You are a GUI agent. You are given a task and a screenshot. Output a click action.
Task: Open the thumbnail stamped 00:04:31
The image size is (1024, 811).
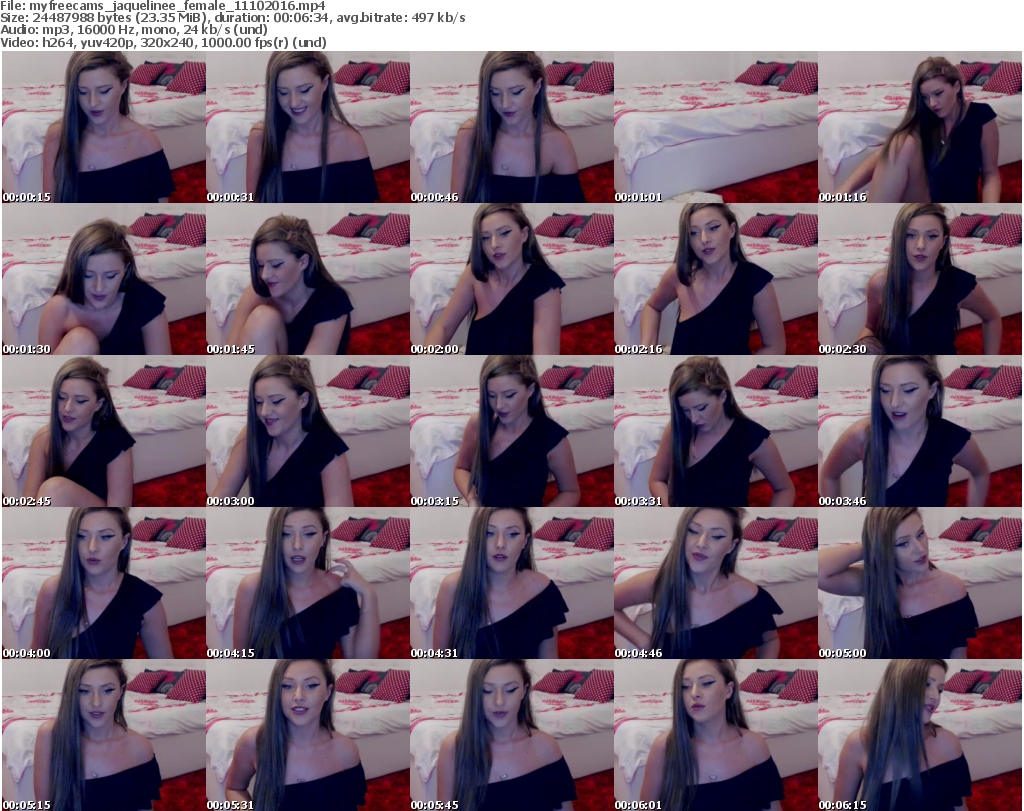[512, 583]
